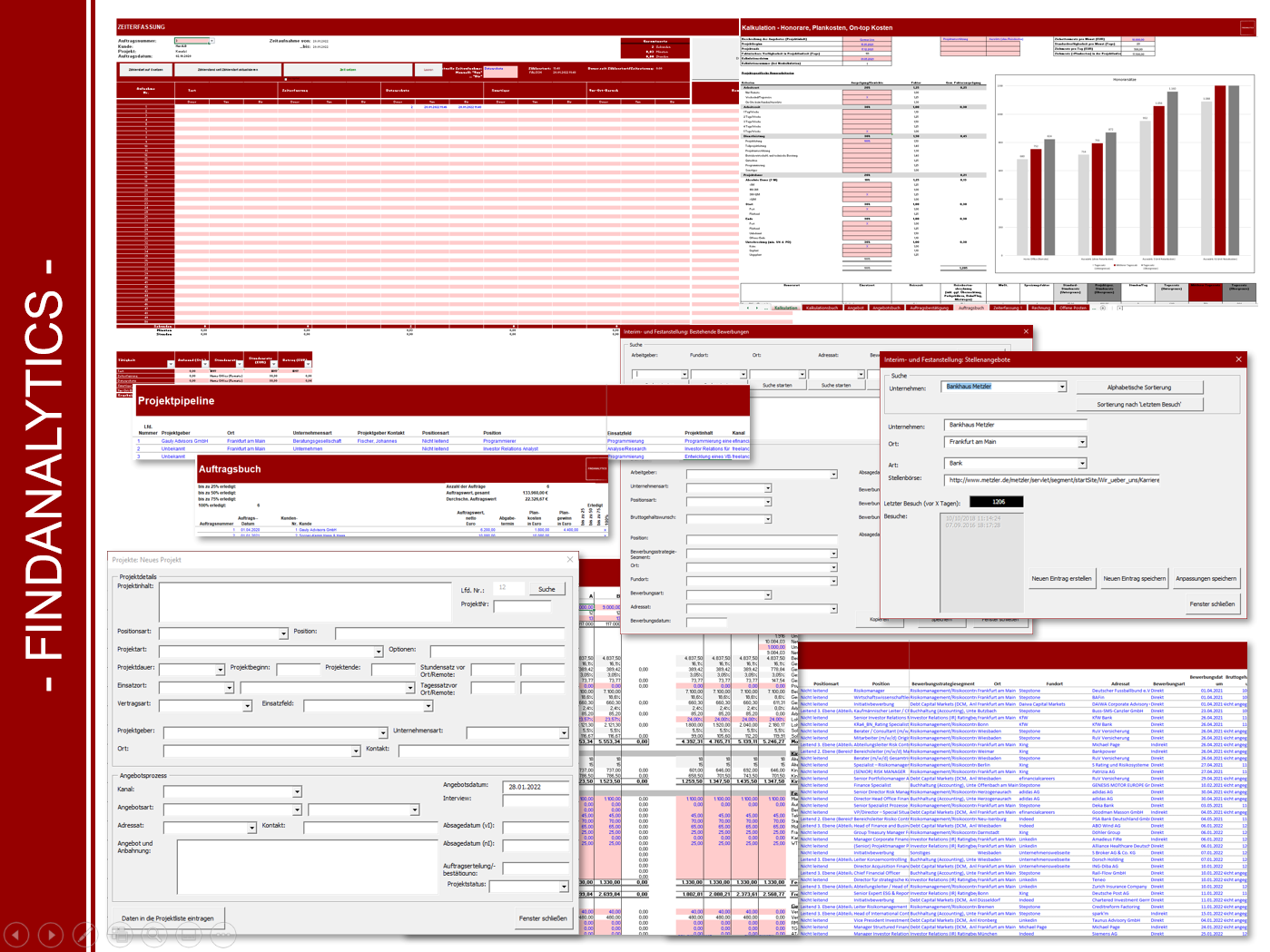Open the Offene Posten sheet tab
Viewport: 1270px width, 952px height.
(x=1072, y=308)
